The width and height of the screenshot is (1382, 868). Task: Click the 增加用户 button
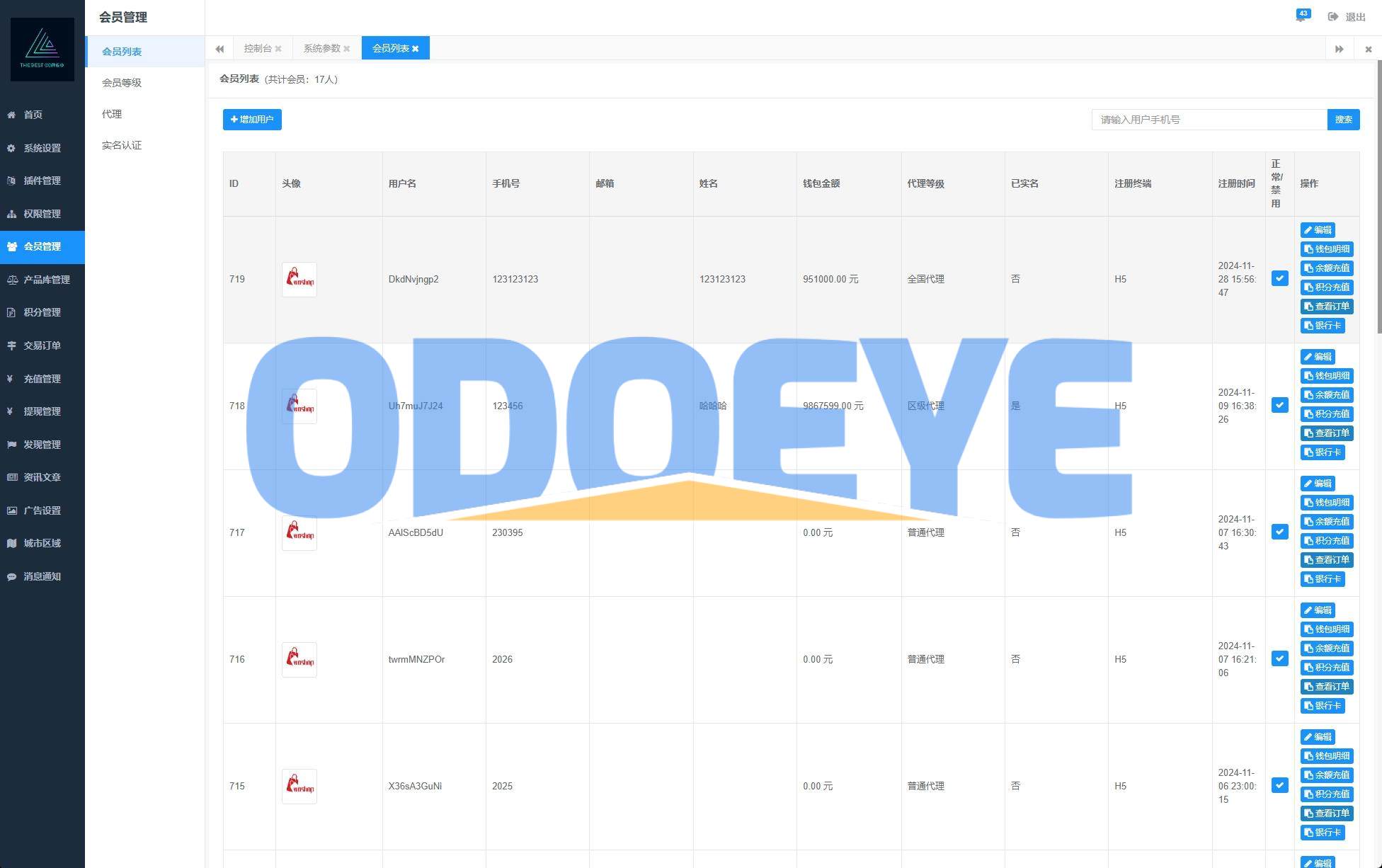(x=252, y=120)
